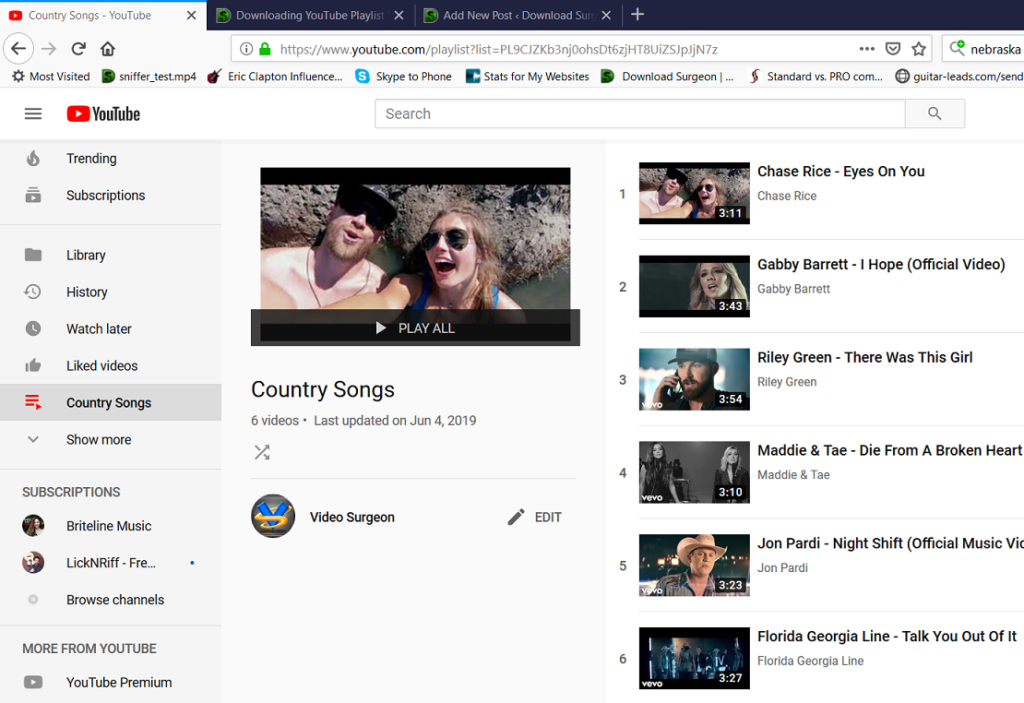Viewport: 1024px width, 703px height.
Task: Open Maddie & Tae video thumbnail
Action: [694, 472]
